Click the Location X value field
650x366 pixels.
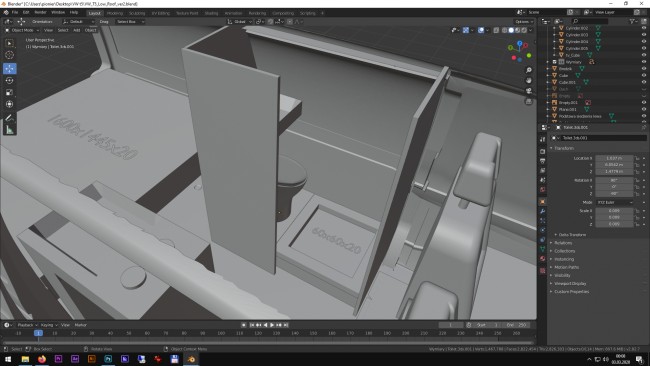click(614, 158)
